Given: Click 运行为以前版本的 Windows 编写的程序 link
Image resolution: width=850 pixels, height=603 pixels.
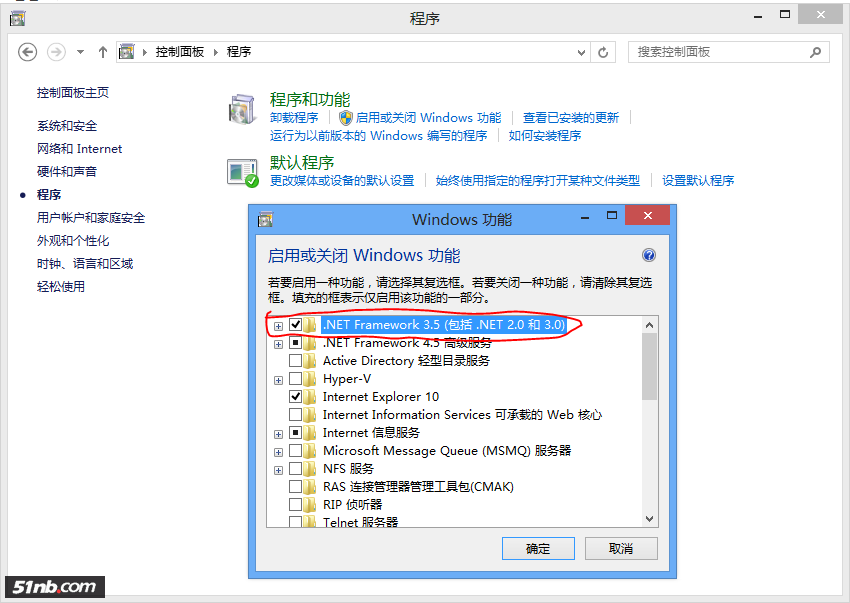Looking at the screenshot, I should pyautogui.click(x=378, y=136).
